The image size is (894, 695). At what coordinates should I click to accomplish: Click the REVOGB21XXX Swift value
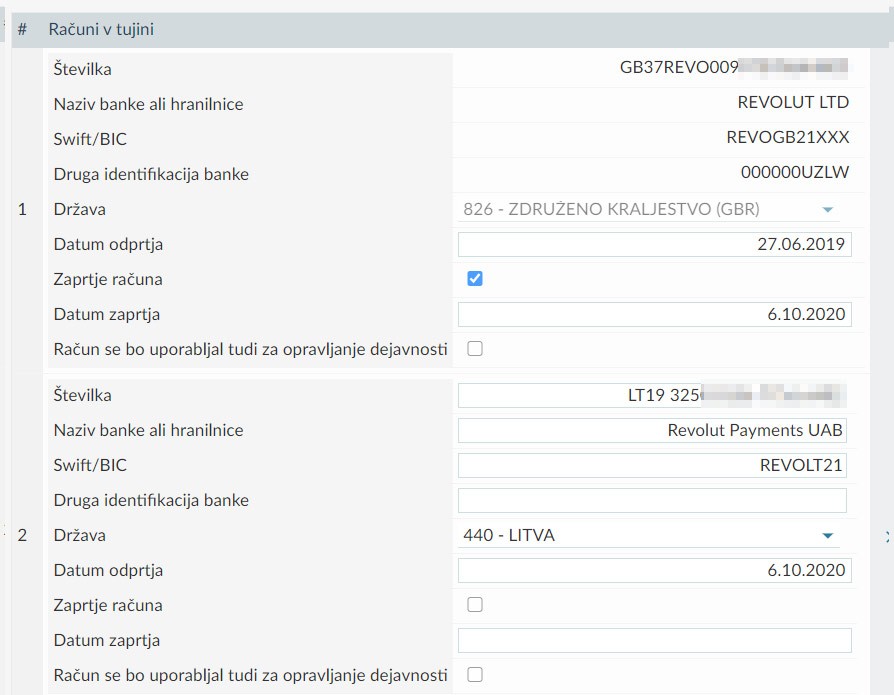787,138
